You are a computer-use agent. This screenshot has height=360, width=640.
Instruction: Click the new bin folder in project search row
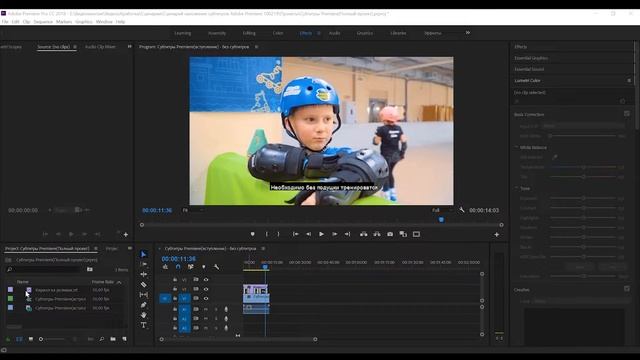pos(90,269)
